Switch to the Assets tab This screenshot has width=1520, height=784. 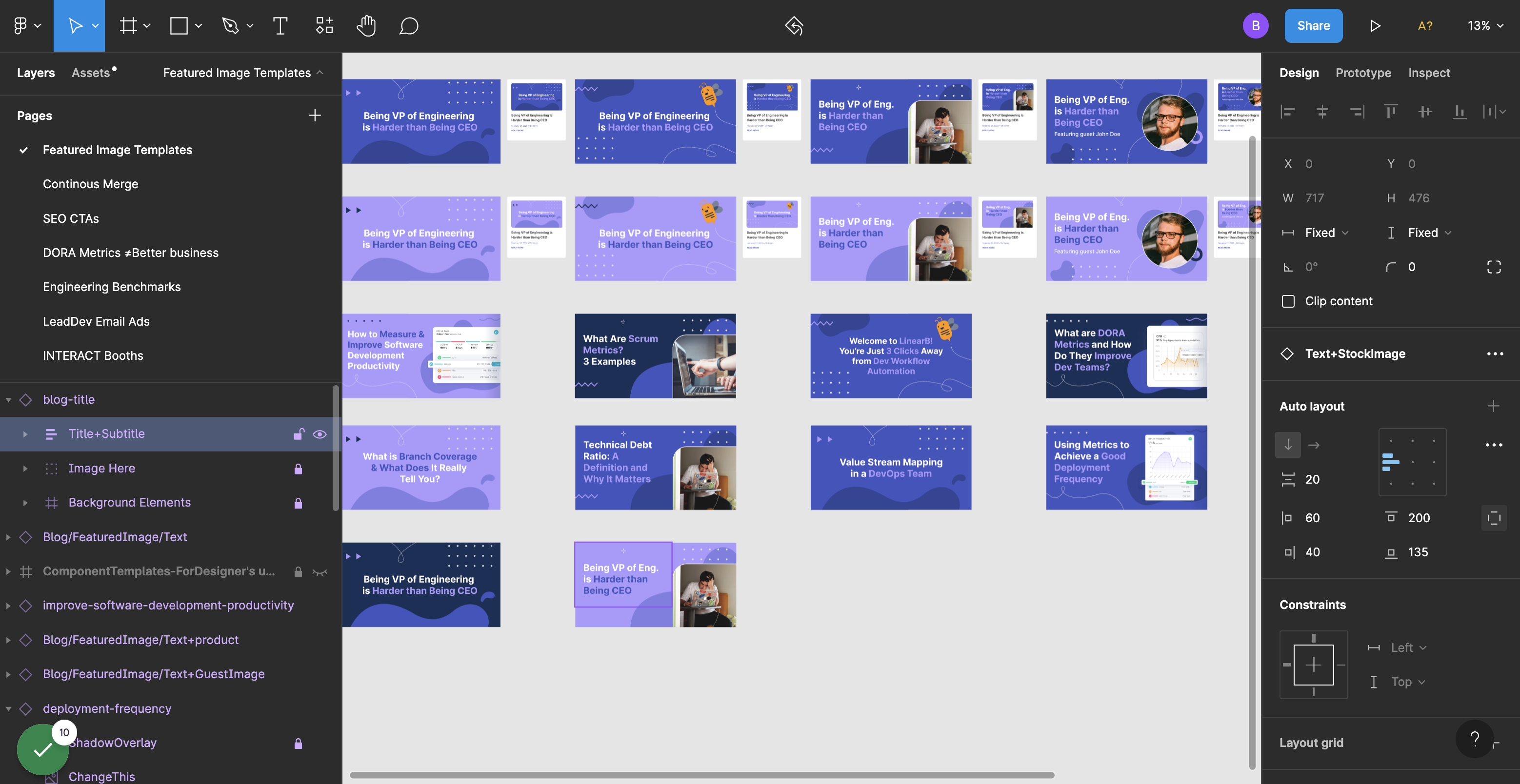coord(91,73)
